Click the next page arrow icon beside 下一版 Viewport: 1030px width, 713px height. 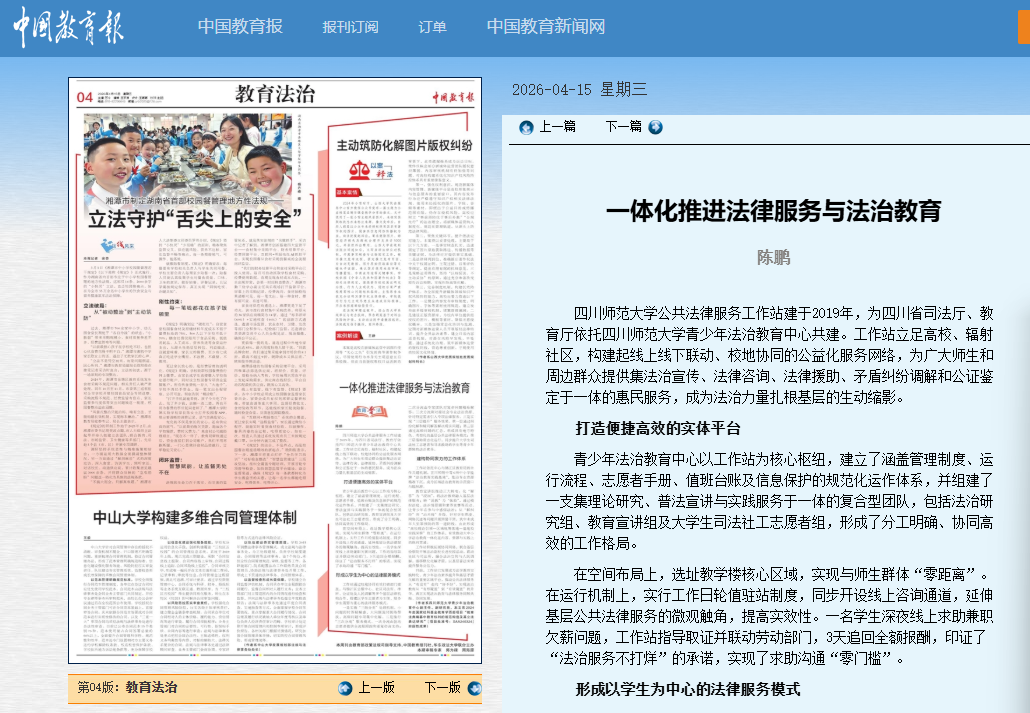pos(471,688)
